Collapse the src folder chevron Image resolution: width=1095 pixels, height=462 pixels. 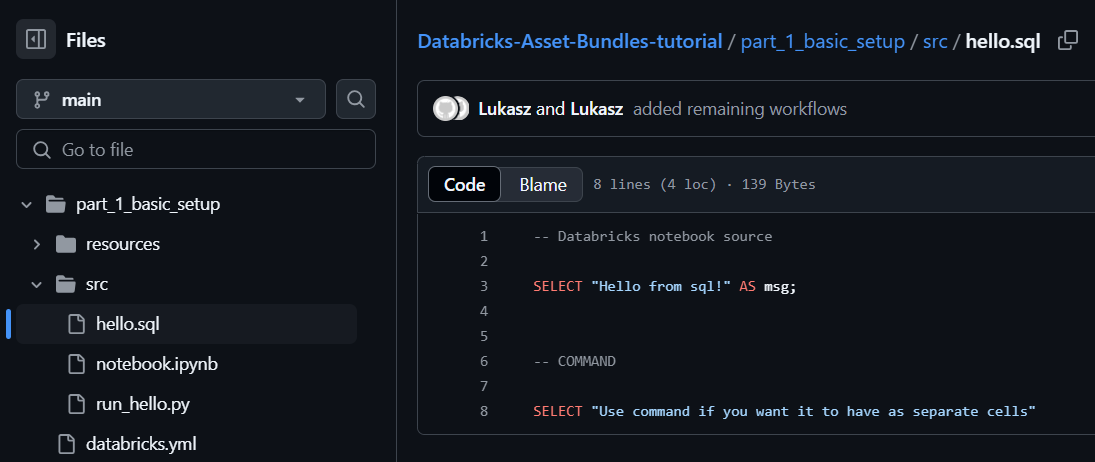coord(37,284)
